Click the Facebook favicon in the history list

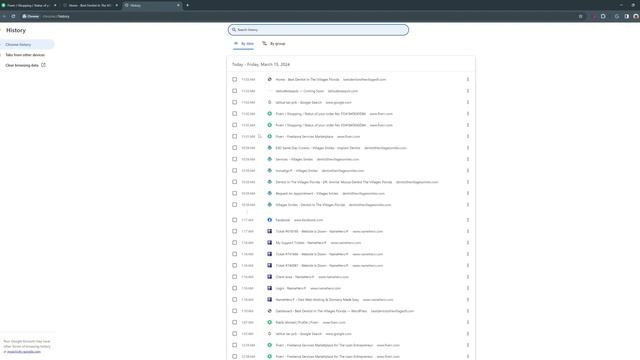tap(269, 220)
